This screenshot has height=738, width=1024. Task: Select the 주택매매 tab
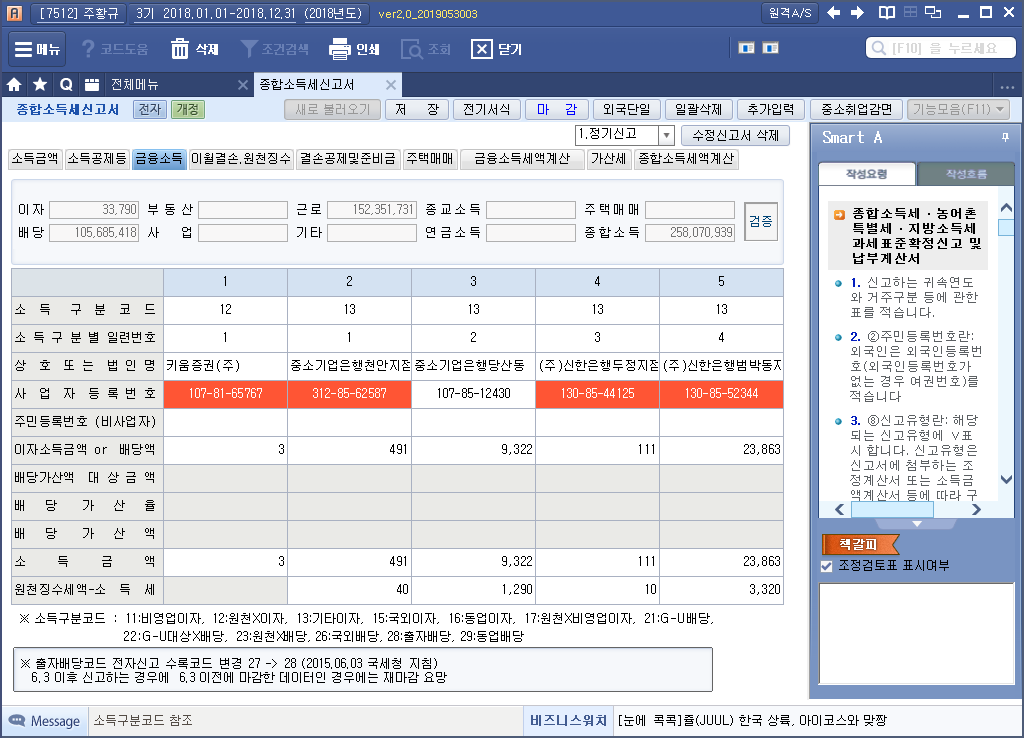click(430, 159)
